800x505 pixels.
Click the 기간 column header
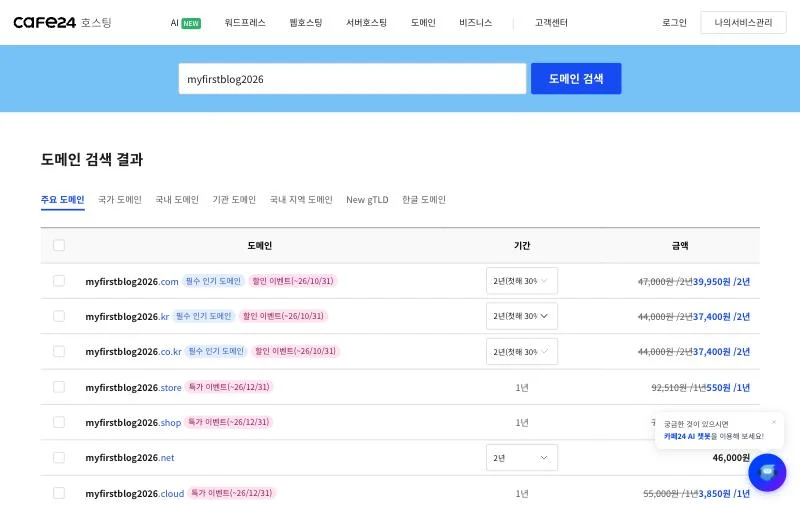(x=521, y=246)
